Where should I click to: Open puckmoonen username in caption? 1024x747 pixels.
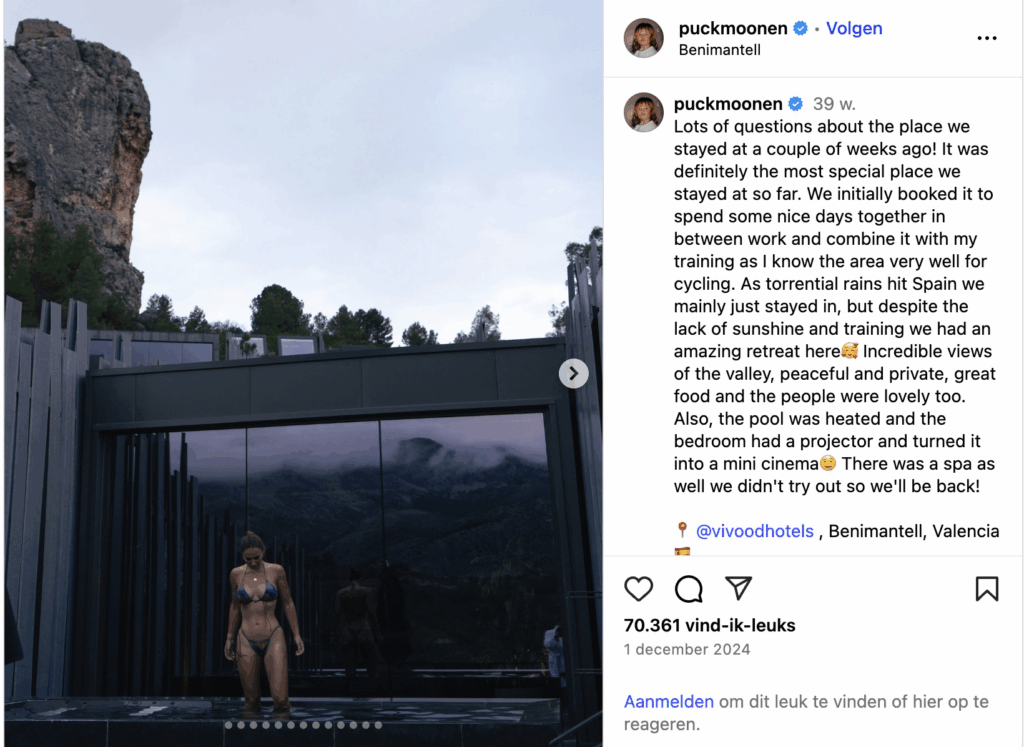728,104
